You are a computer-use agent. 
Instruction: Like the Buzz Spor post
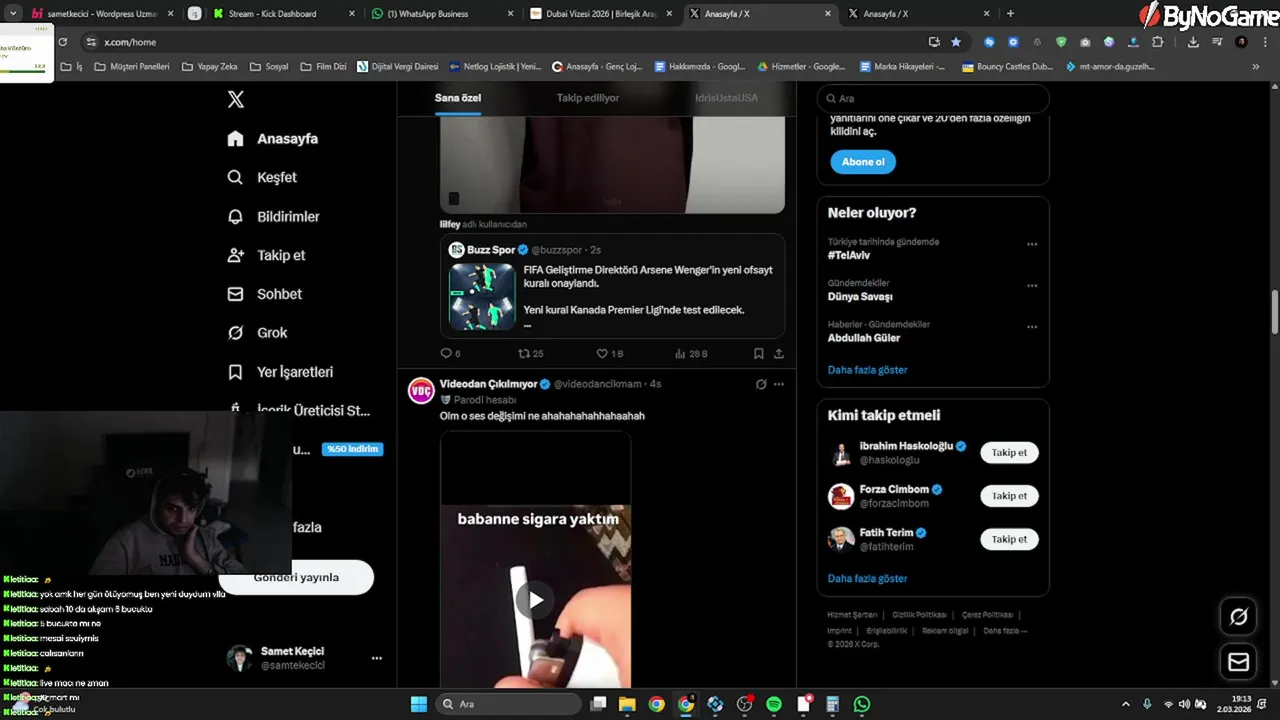tap(602, 353)
